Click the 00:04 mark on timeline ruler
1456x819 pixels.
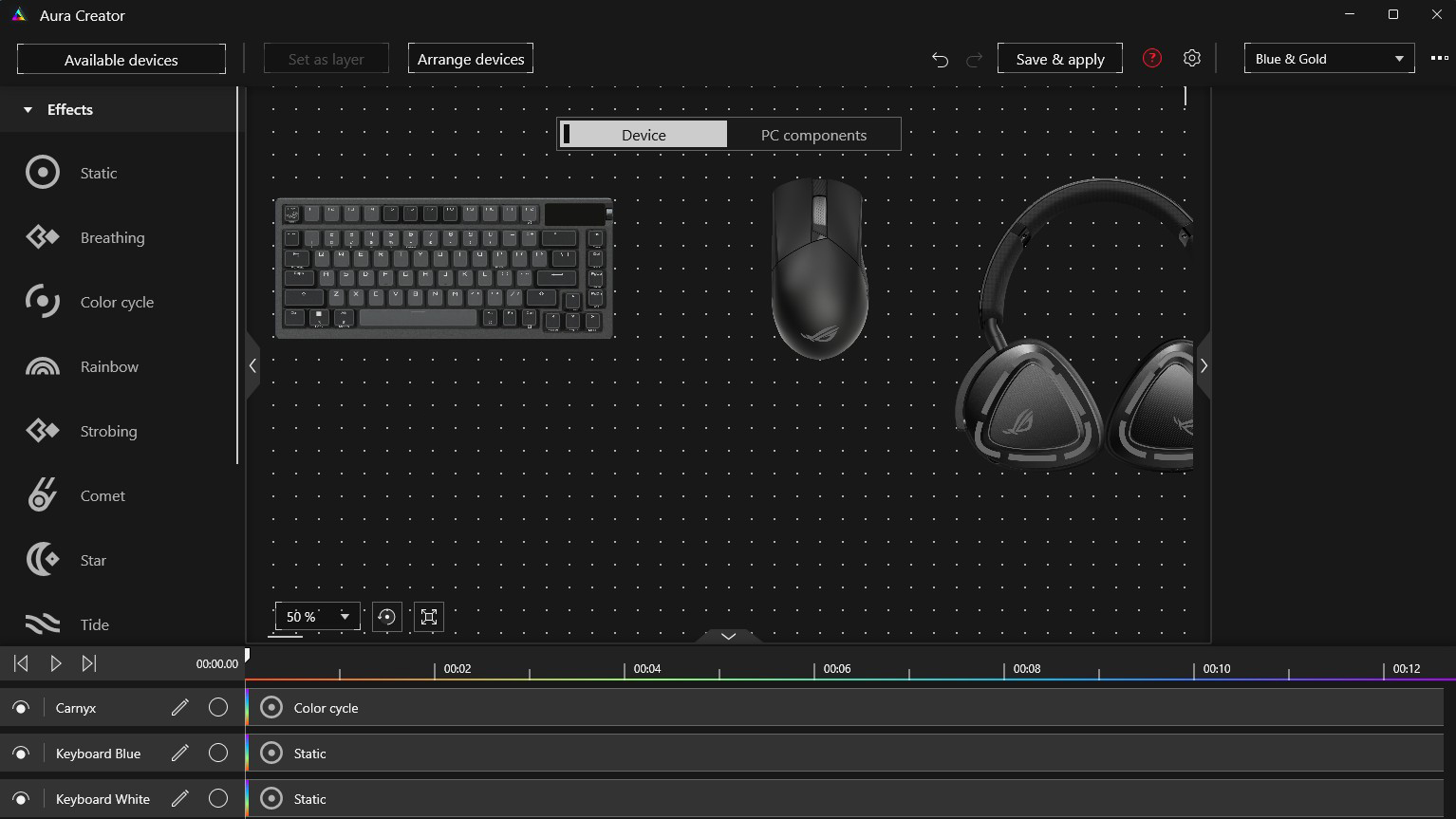click(646, 669)
